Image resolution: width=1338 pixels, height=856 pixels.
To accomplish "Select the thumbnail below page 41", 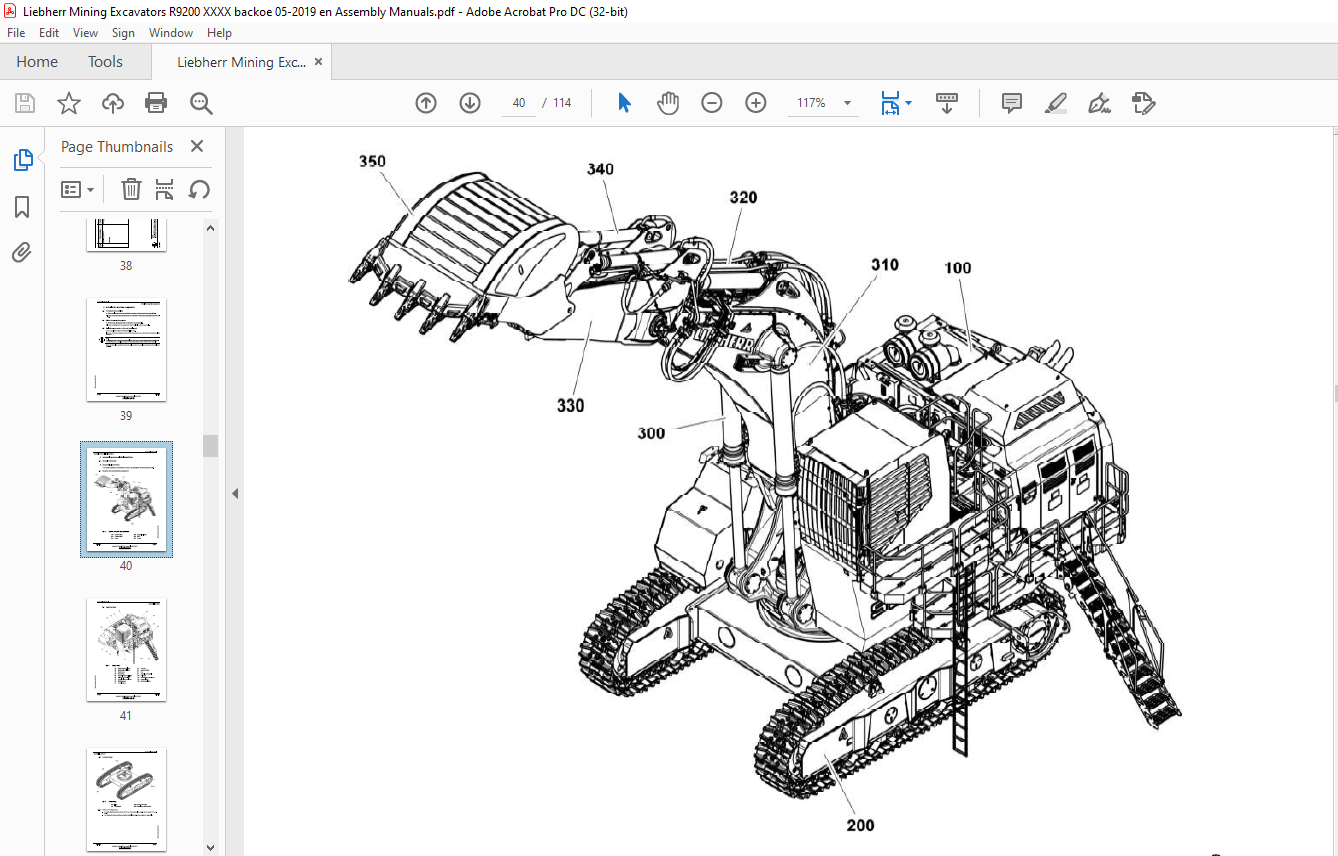I will (x=126, y=799).
